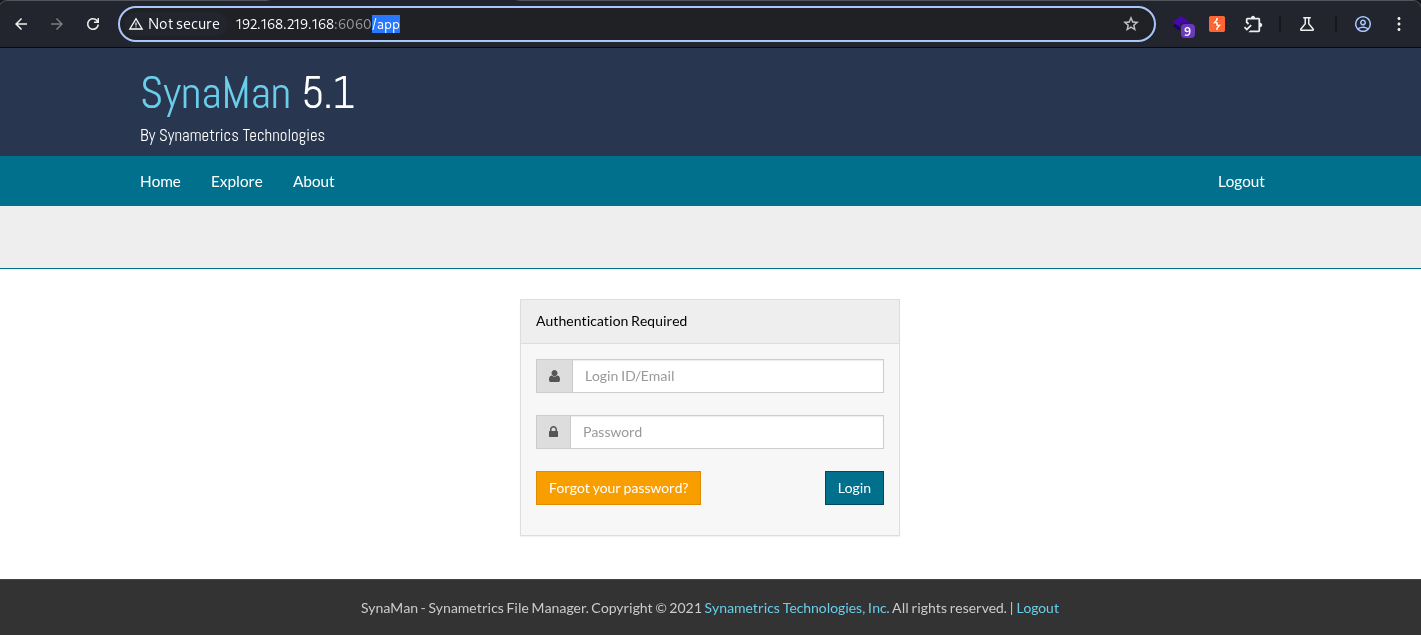
Task: Click the Forgot your password? button
Action: click(x=618, y=488)
